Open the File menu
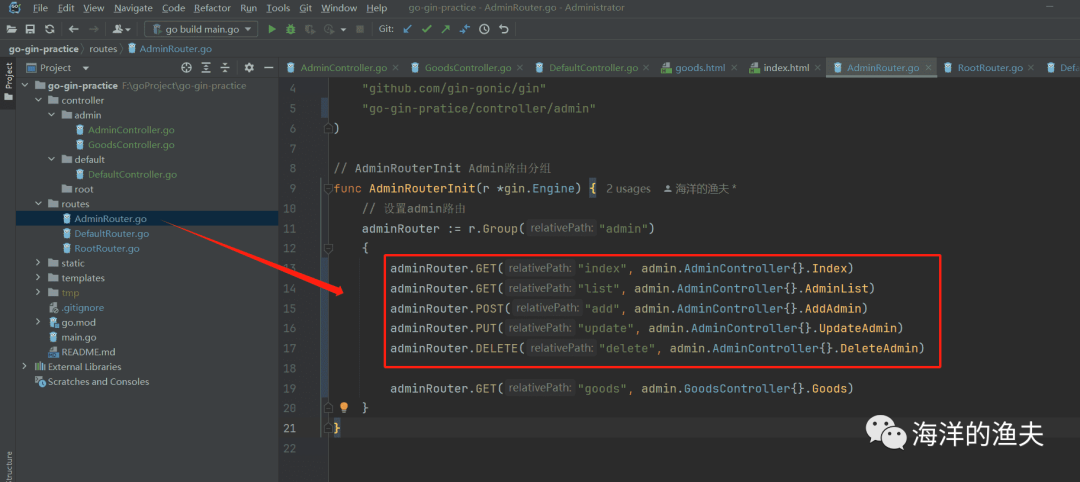The width and height of the screenshot is (1080, 482). (40, 8)
